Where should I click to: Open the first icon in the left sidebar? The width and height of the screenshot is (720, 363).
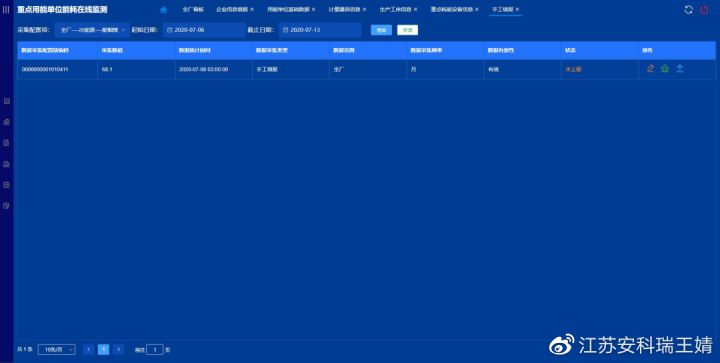click(6, 101)
